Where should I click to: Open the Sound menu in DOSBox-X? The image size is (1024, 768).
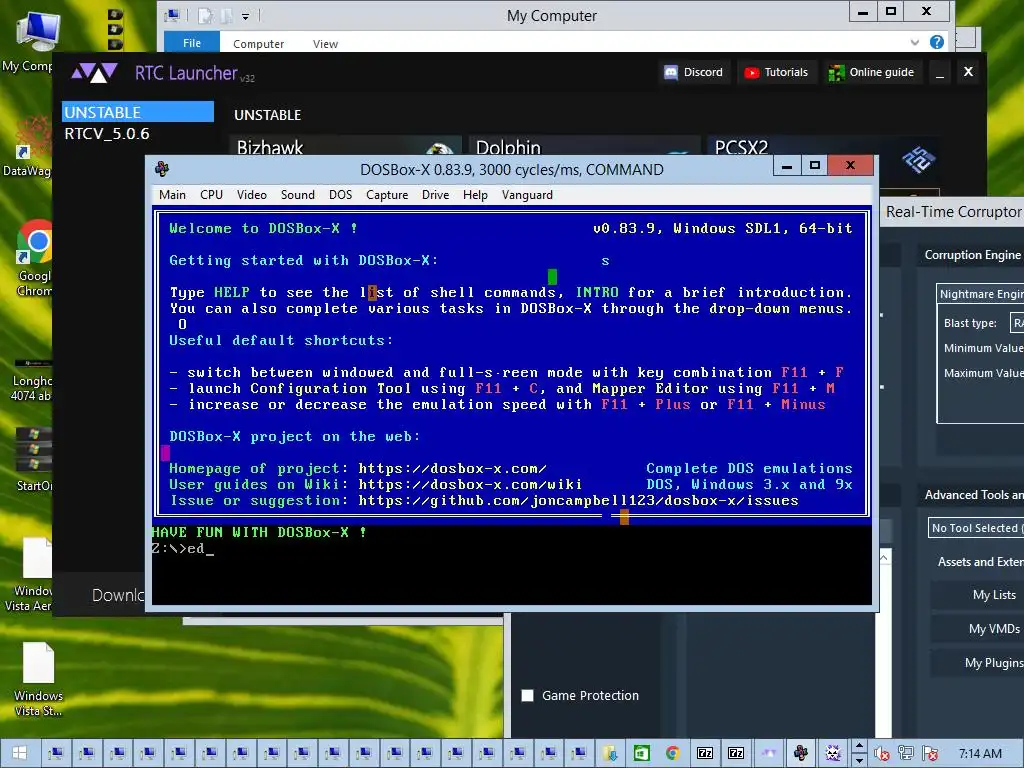(x=298, y=195)
